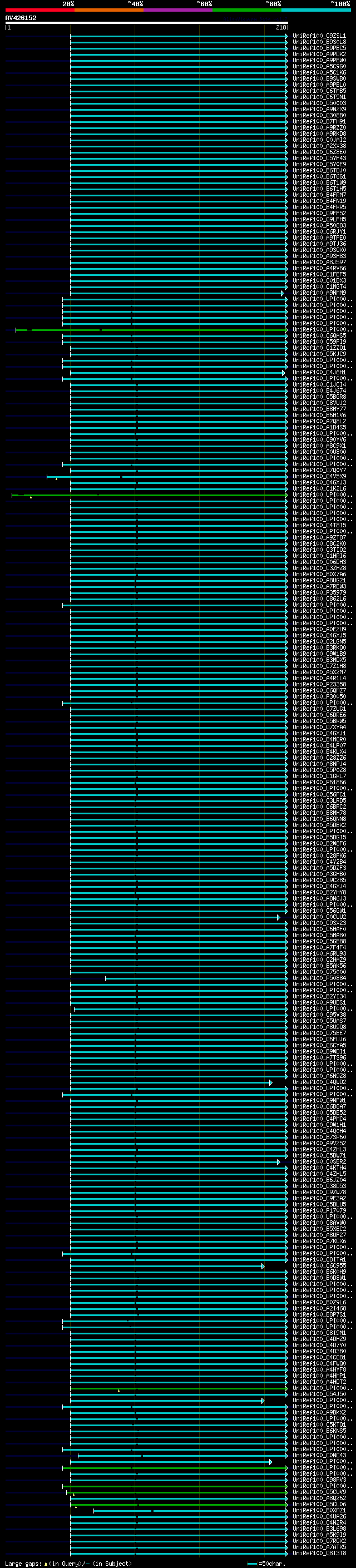Click the UniRef100_Q59FI9 label
Screen dimensions: 356x1568
click(319, 342)
